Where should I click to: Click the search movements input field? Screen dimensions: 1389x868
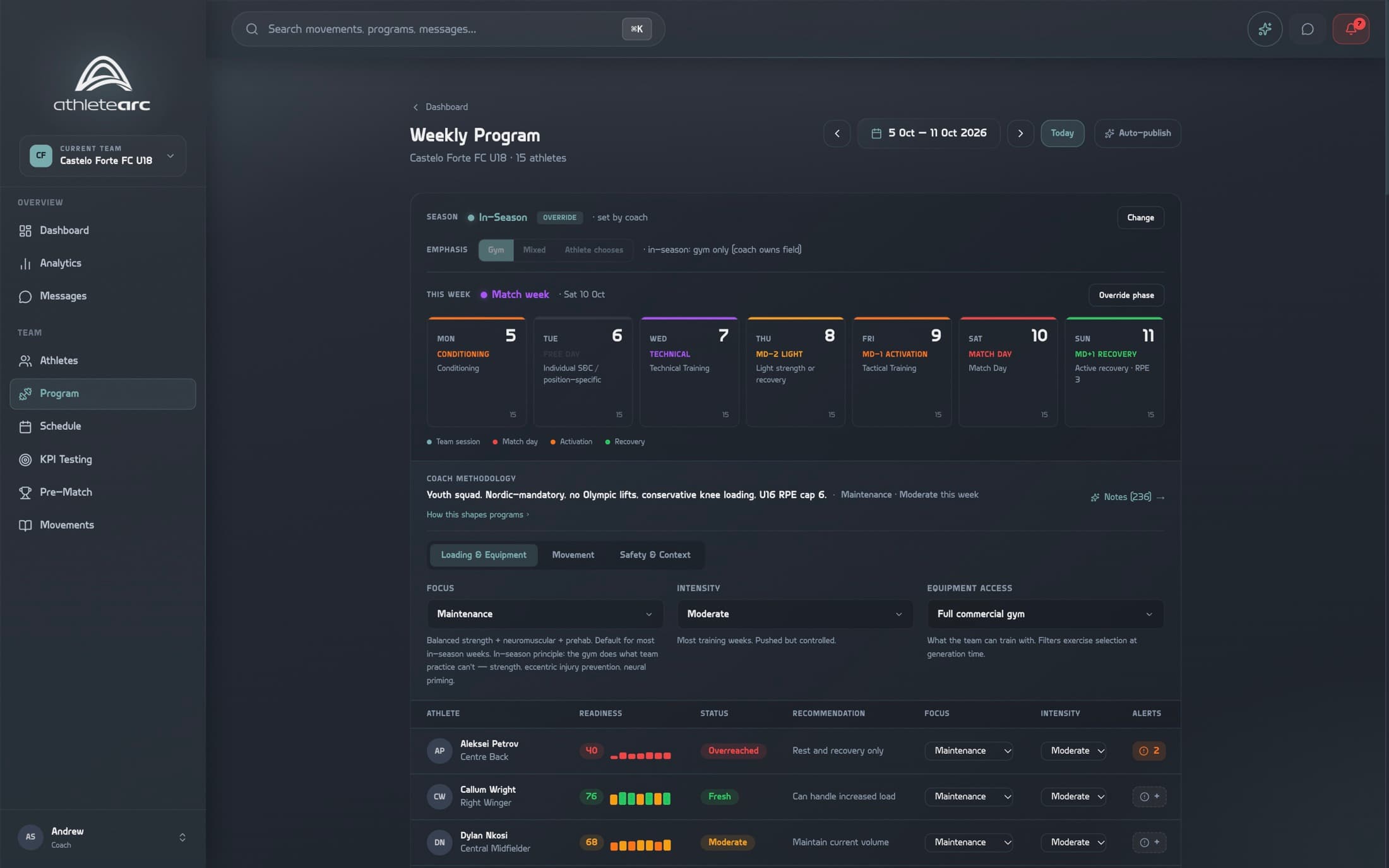(448, 29)
